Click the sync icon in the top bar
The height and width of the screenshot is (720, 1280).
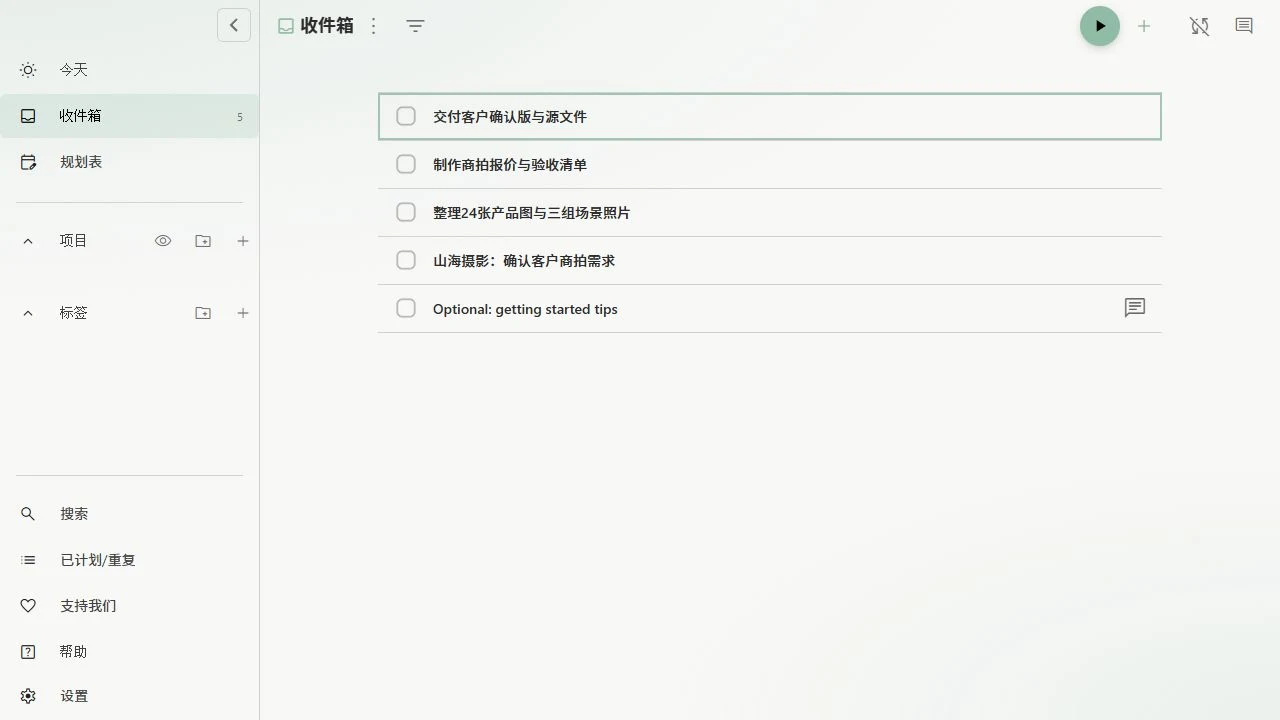point(1200,26)
